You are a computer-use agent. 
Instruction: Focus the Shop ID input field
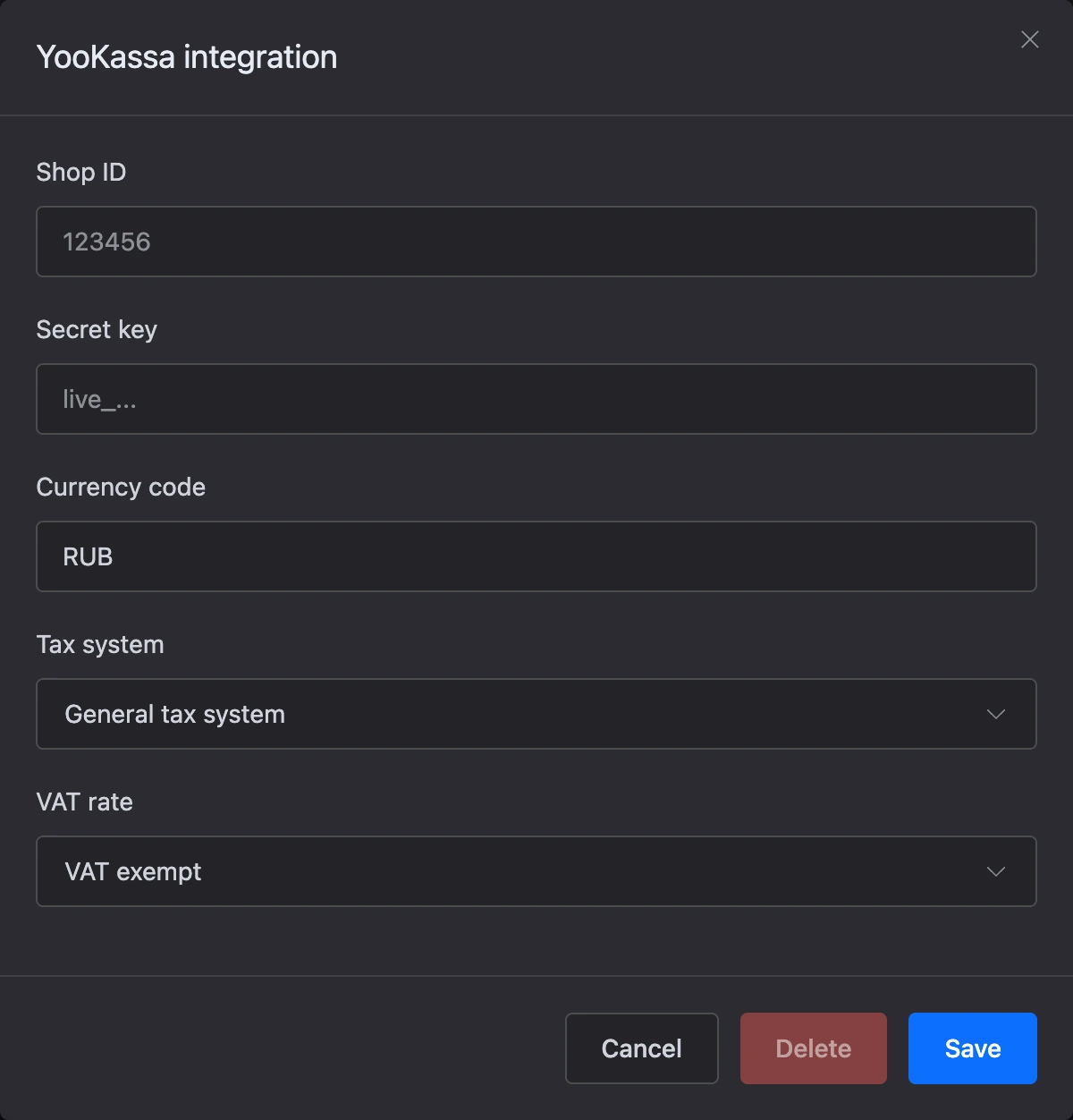(x=536, y=242)
